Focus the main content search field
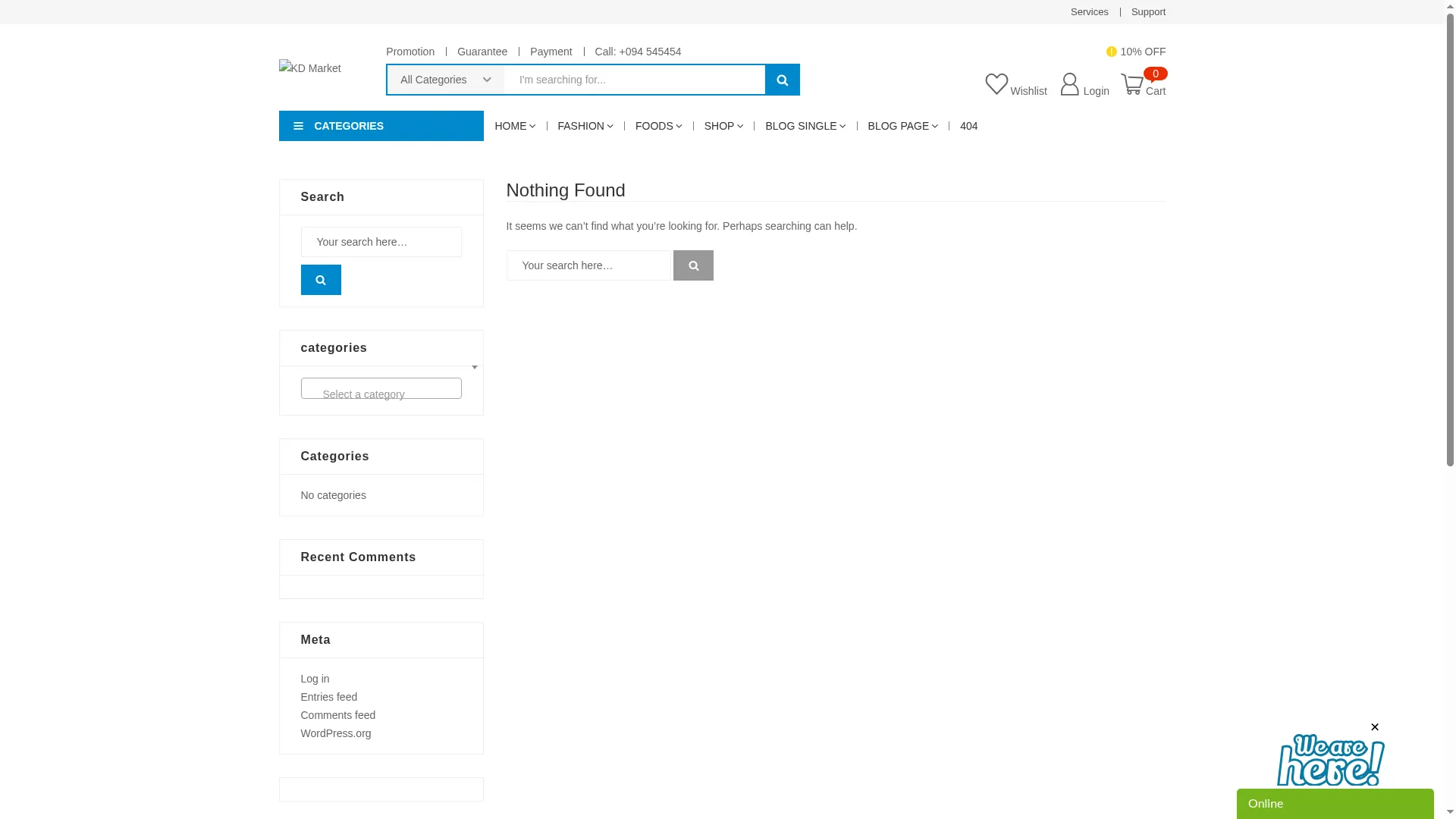This screenshot has height=819, width=1456. tap(588, 265)
